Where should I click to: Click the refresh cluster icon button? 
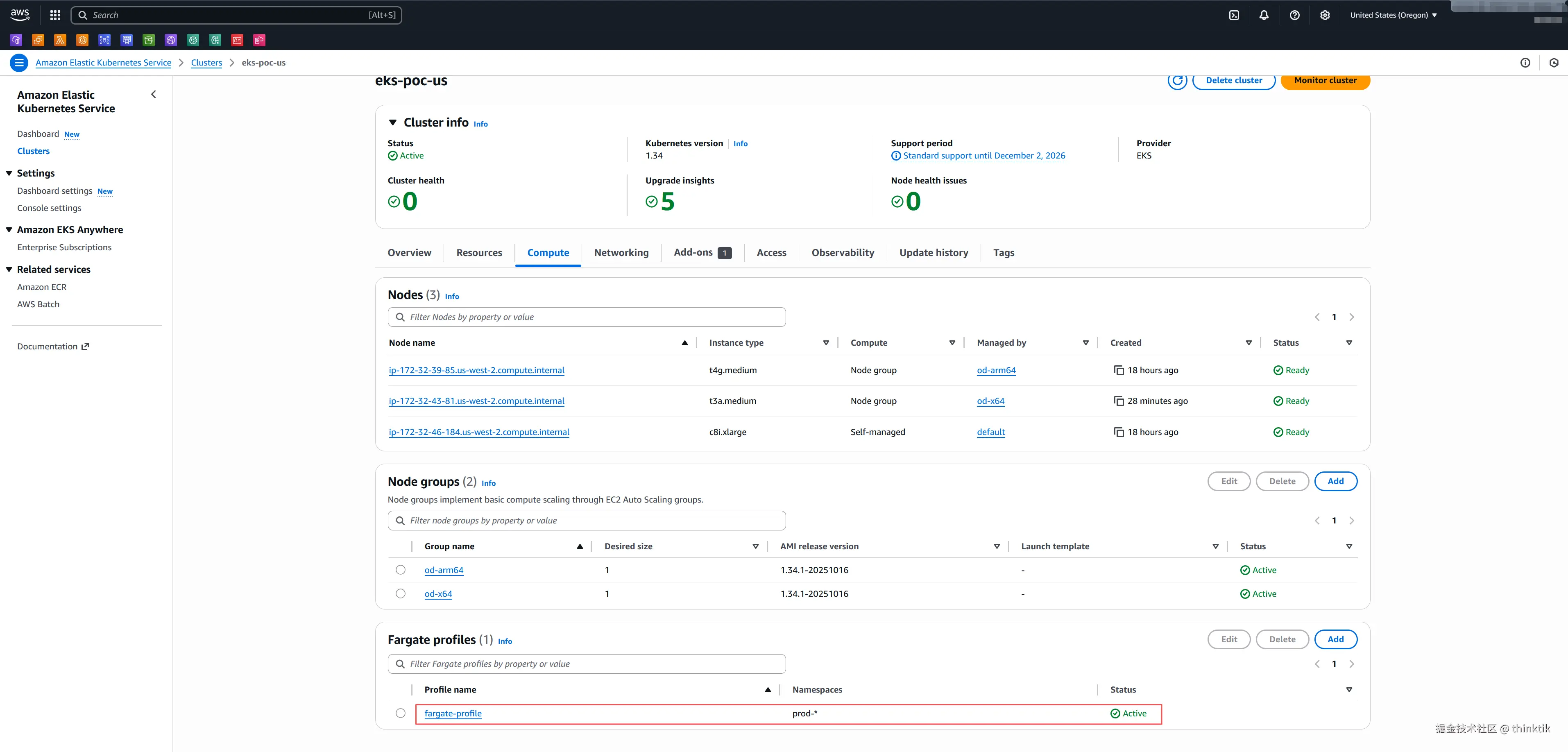[1176, 80]
